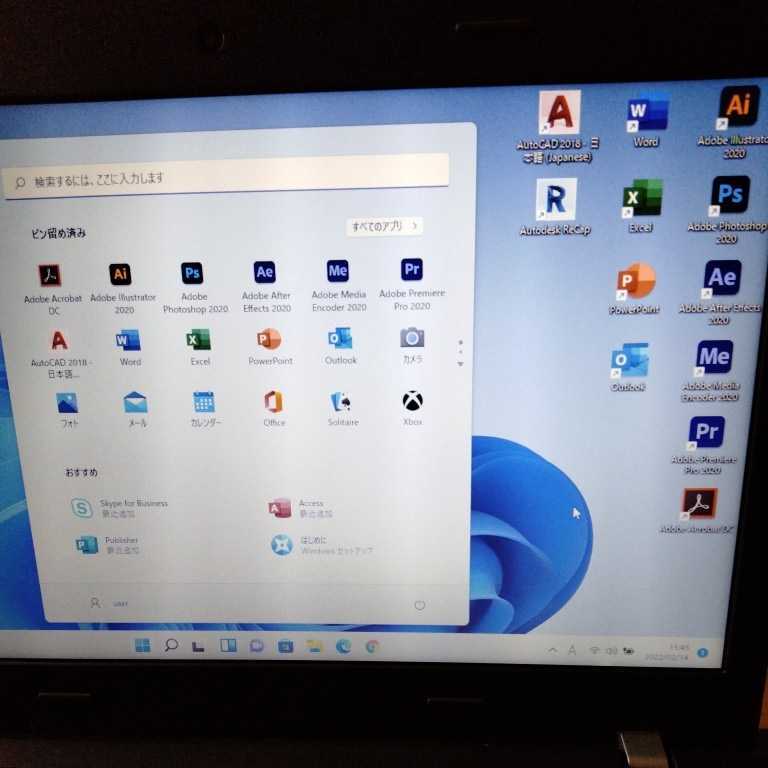Open Task View on the taskbar
The image size is (768, 768).
[x=198, y=647]
